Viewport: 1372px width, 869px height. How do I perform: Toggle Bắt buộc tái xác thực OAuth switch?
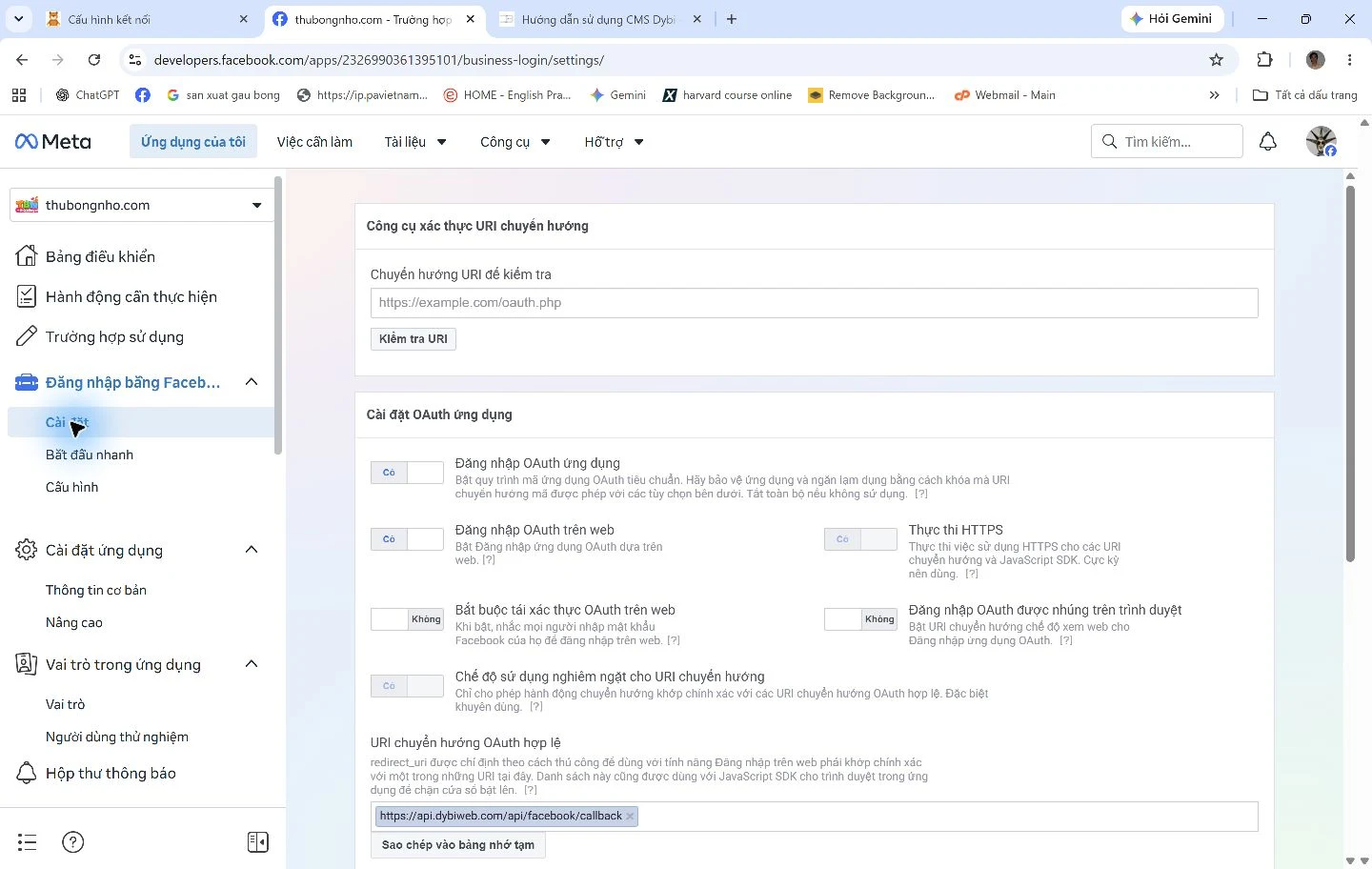coord(407,619)
